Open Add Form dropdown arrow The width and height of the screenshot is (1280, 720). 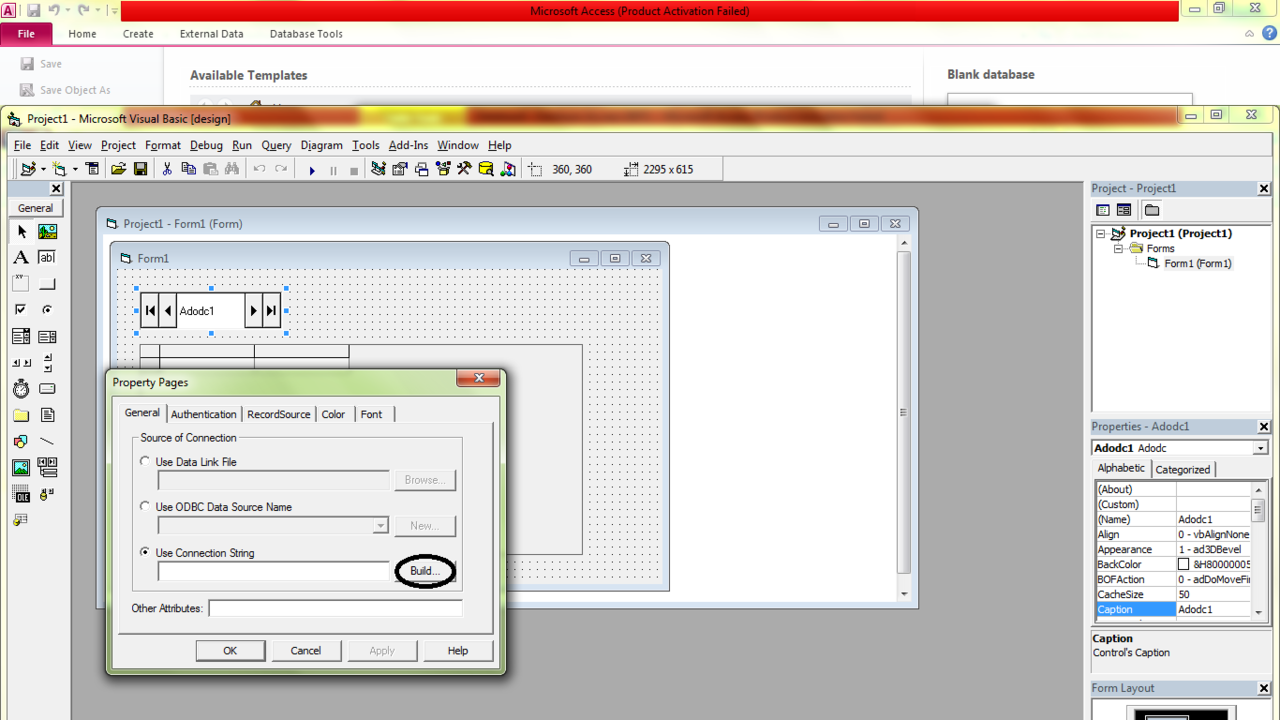(75, 169)
